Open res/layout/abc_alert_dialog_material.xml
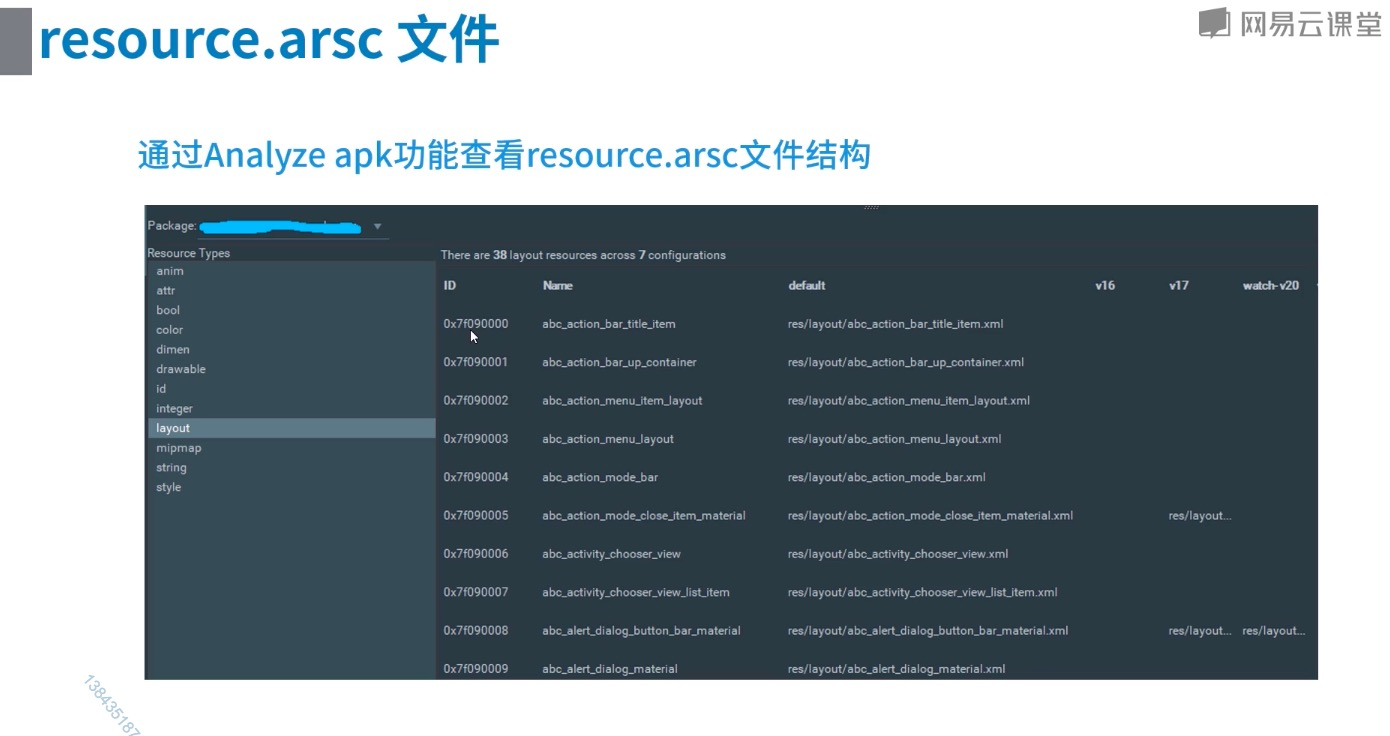The width and height of the screenshot is (1390, 736). [895, 668]
